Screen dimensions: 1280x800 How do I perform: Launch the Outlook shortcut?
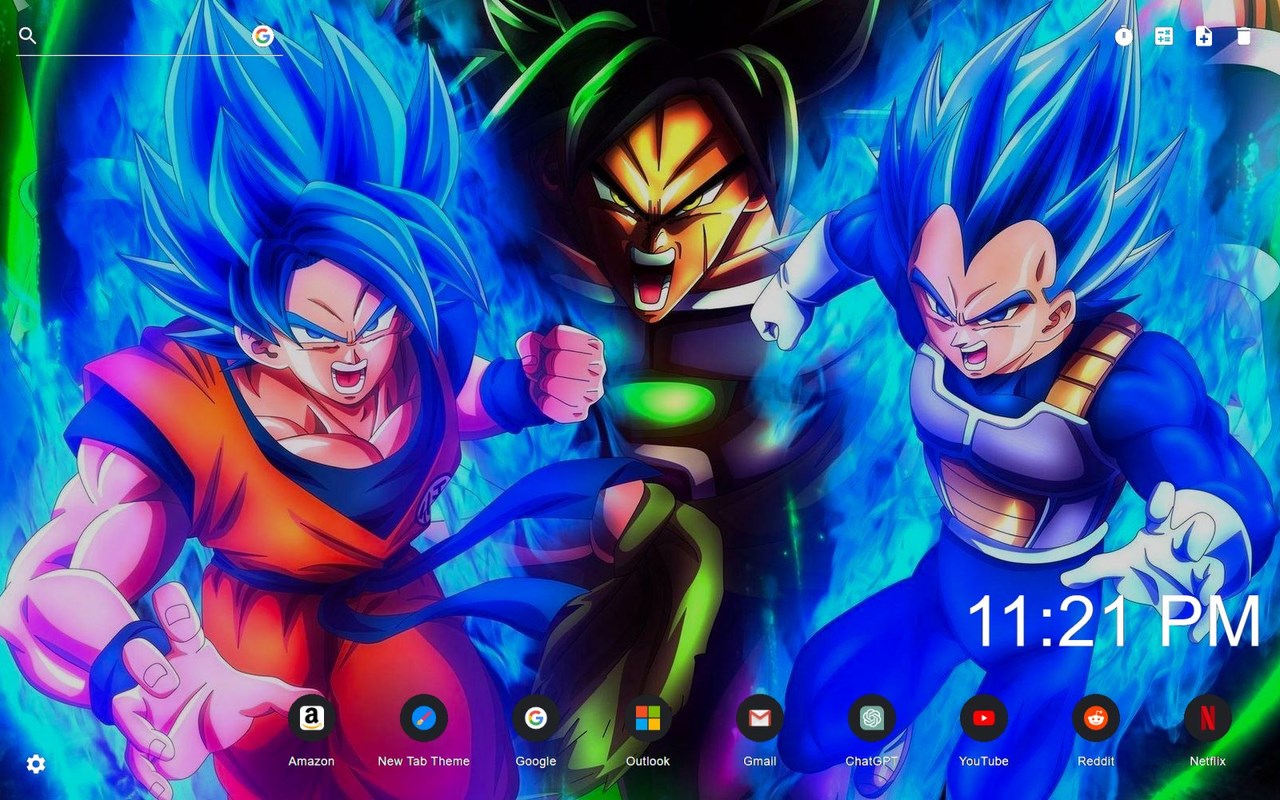tap(648, 718)
